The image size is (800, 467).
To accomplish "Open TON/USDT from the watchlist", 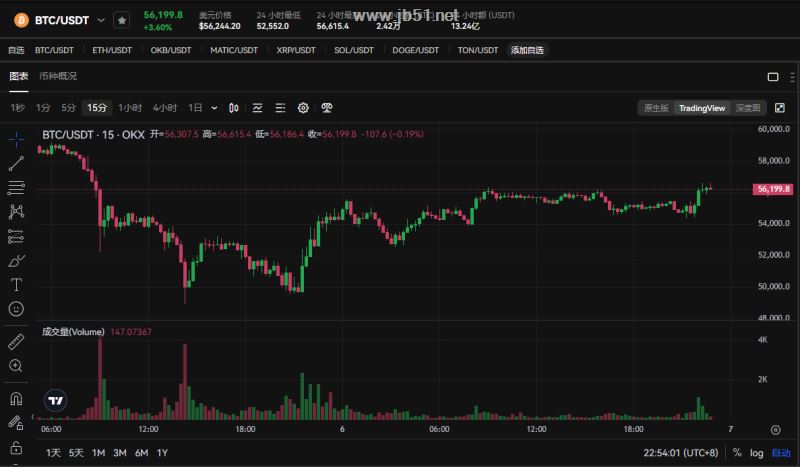I will 478,50.
